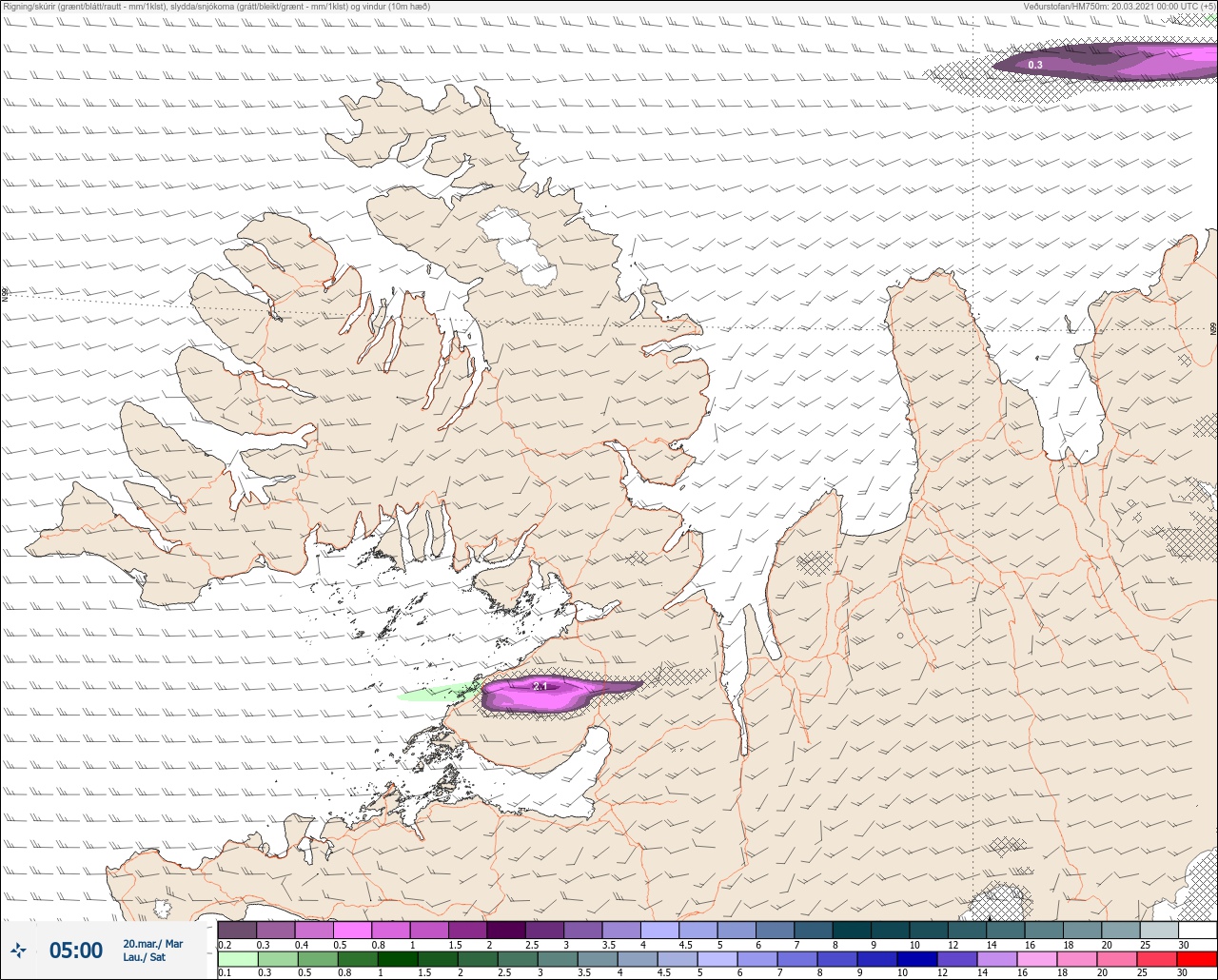This screenshot has height=980, width=1218.
Task: Select the bright red 30 swatch in rain legend
Action: [1196, 958]
